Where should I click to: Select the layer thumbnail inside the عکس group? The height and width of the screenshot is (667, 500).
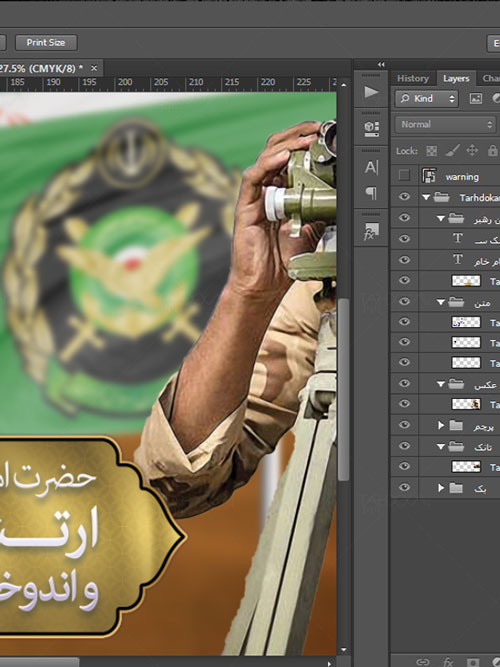click(x=466, y=404)
